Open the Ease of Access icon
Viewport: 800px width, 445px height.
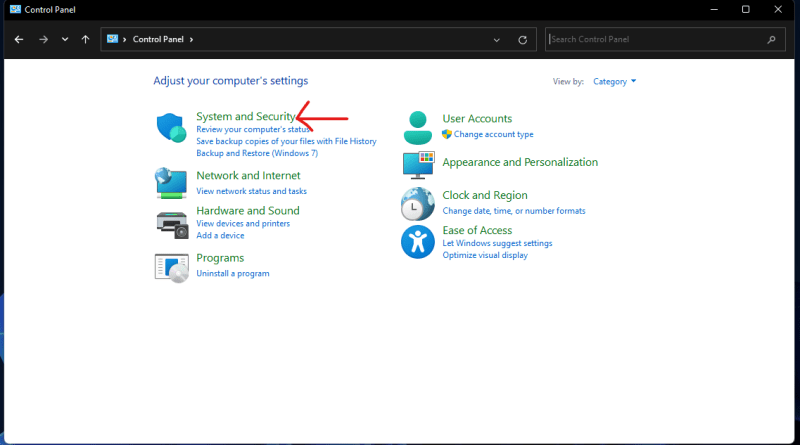point(418,242)
